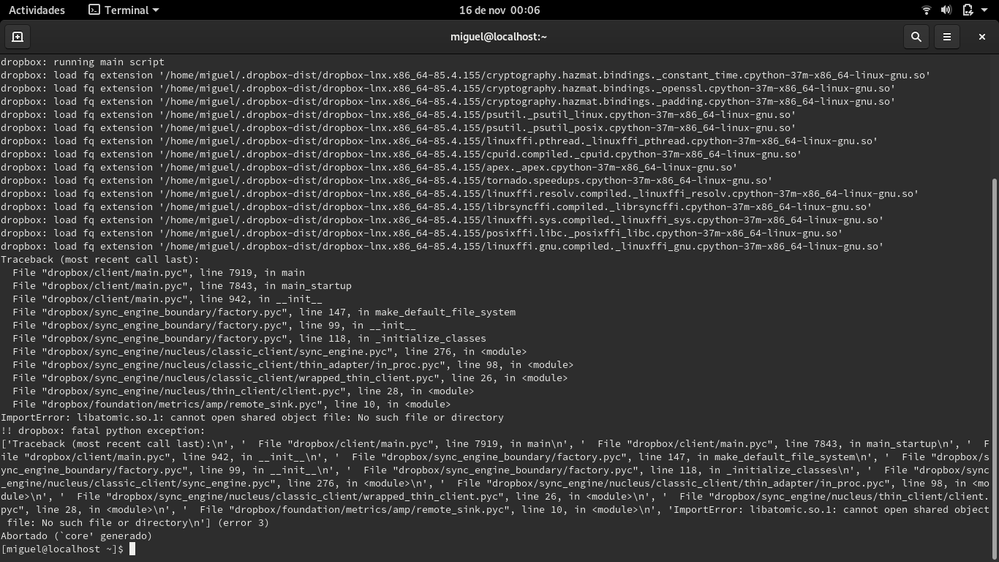Click the _linuxffi_resolv extension load line
The height and width of the screenshot is (562, 999).
tap(459, 194)
